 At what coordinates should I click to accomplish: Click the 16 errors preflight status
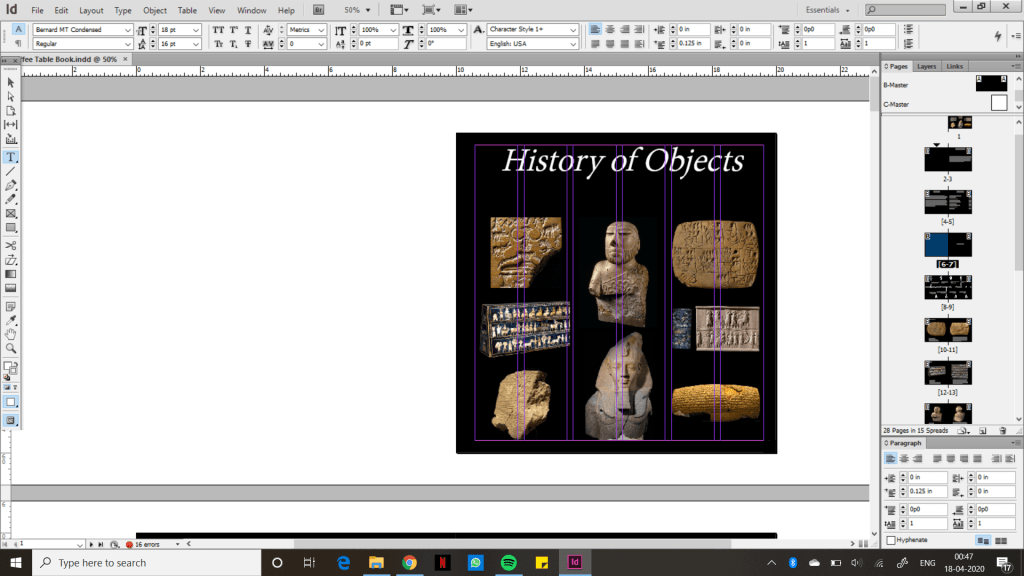(x=147, y=544)
